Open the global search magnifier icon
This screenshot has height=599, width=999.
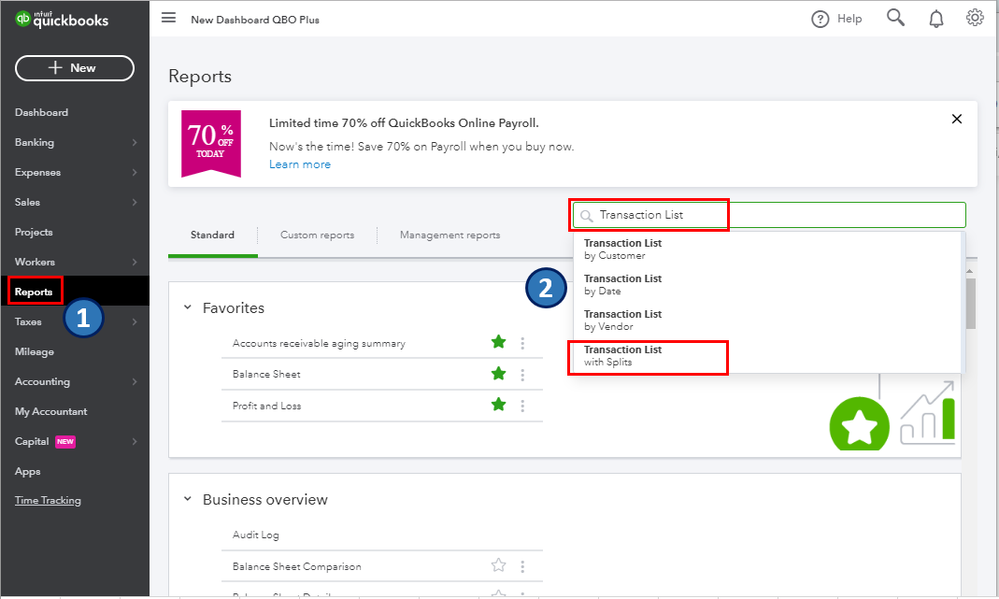(x=895, y=17)
